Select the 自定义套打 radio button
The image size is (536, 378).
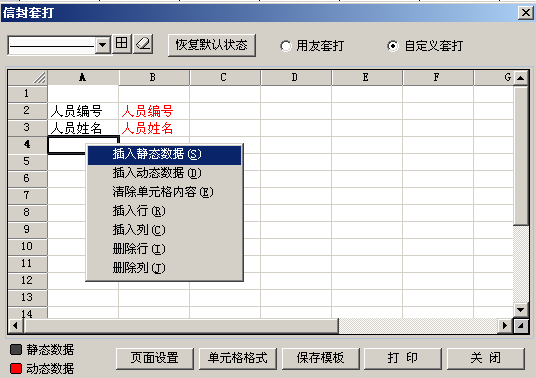393,46
